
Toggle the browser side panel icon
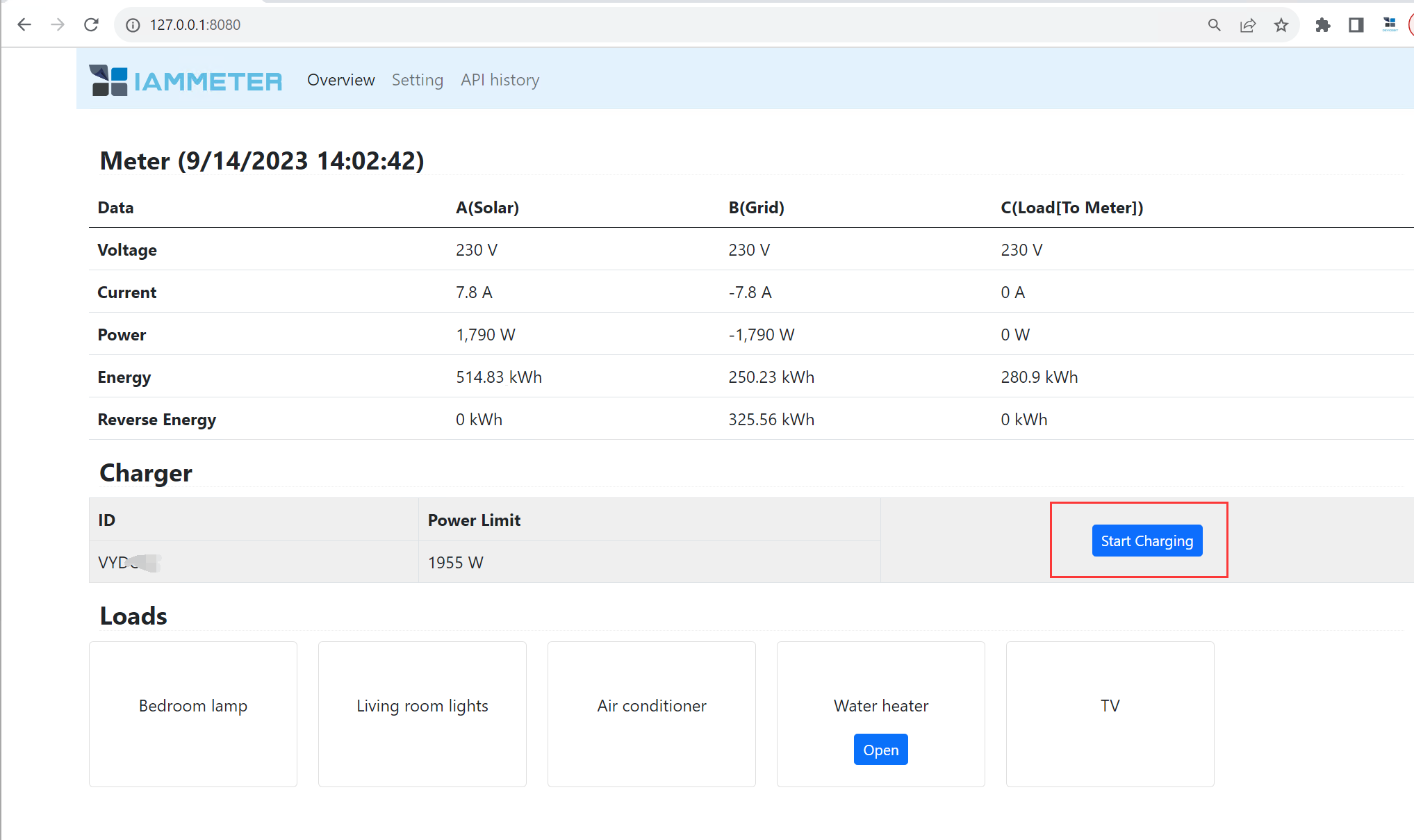(1356, 25)
